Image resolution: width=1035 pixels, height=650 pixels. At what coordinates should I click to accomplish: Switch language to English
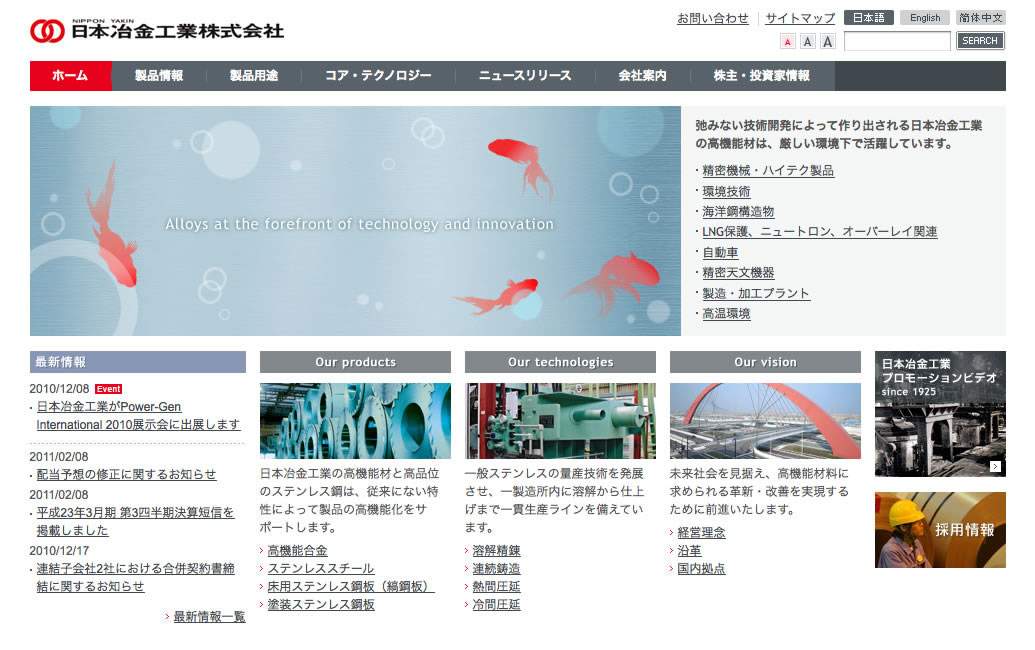[925, 18]
